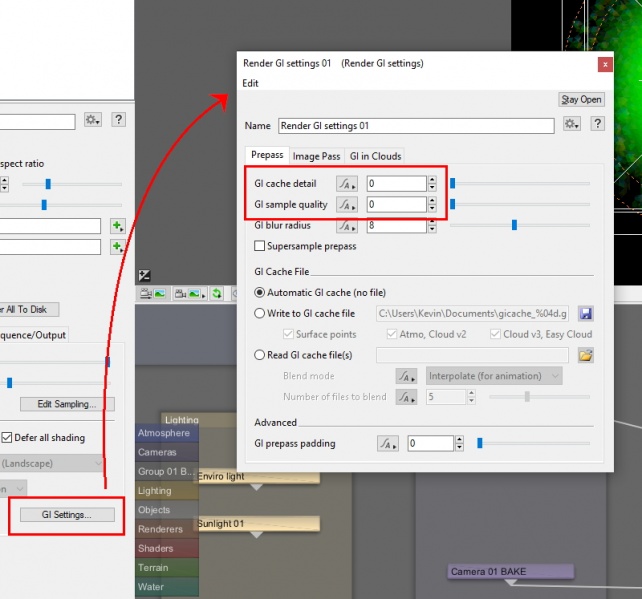Click the Stay Open button

point(581,99)
